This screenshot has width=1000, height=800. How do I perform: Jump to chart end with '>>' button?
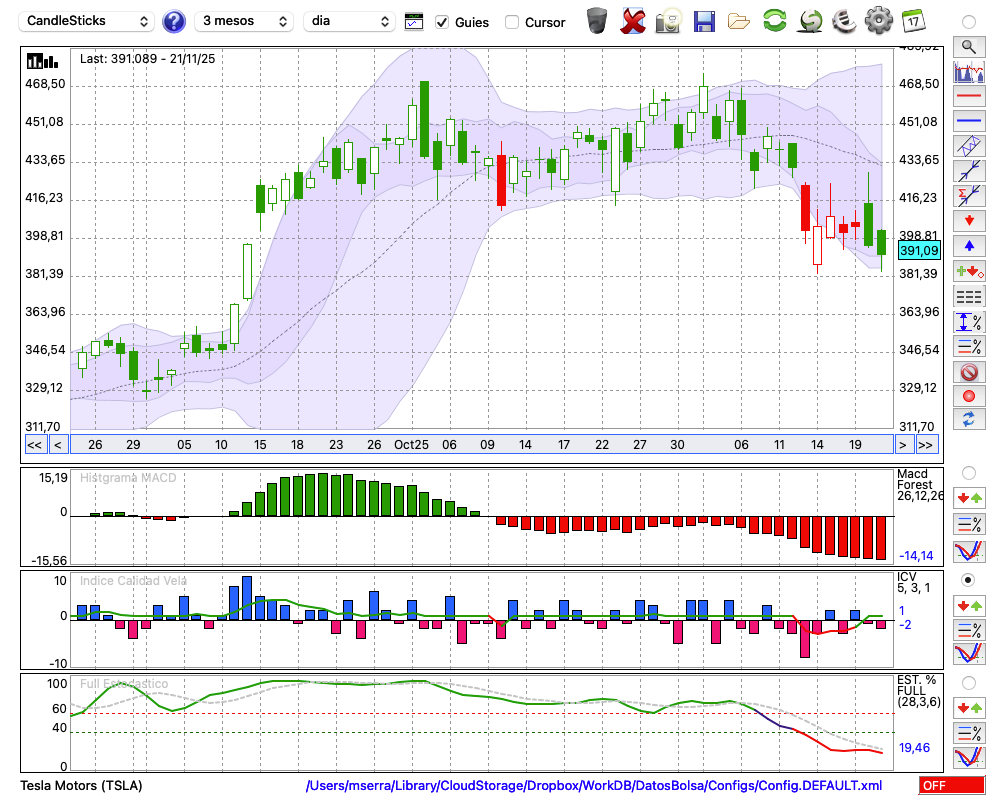tap(927, 445)
